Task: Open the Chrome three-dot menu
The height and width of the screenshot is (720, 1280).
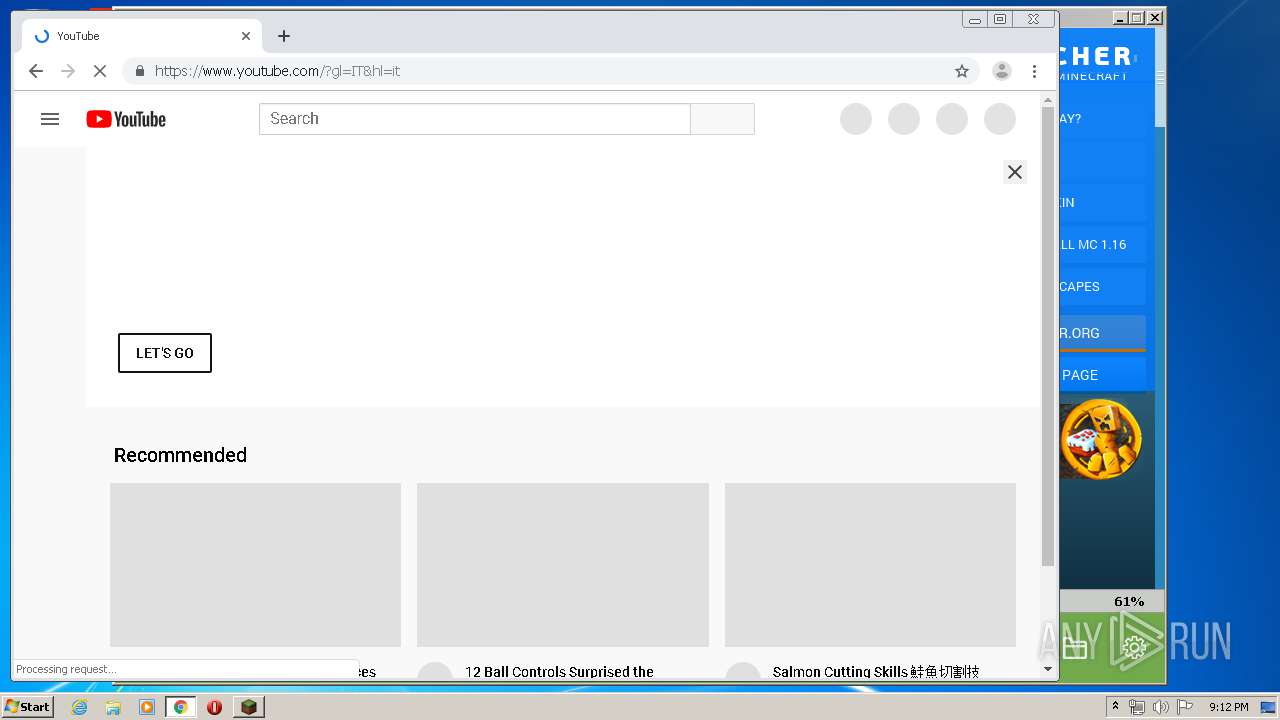Action: [x=1034, y=71]
